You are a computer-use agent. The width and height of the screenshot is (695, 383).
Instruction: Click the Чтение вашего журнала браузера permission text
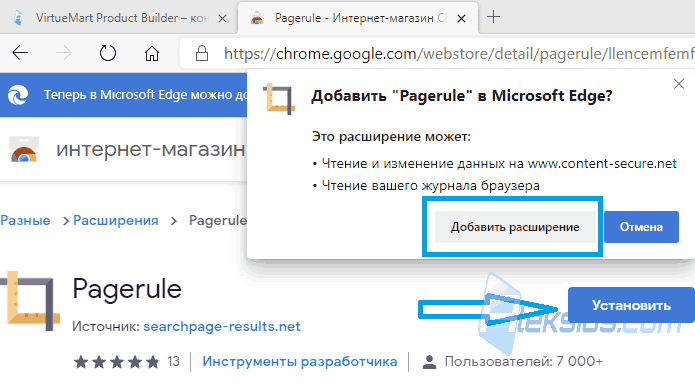430,185
